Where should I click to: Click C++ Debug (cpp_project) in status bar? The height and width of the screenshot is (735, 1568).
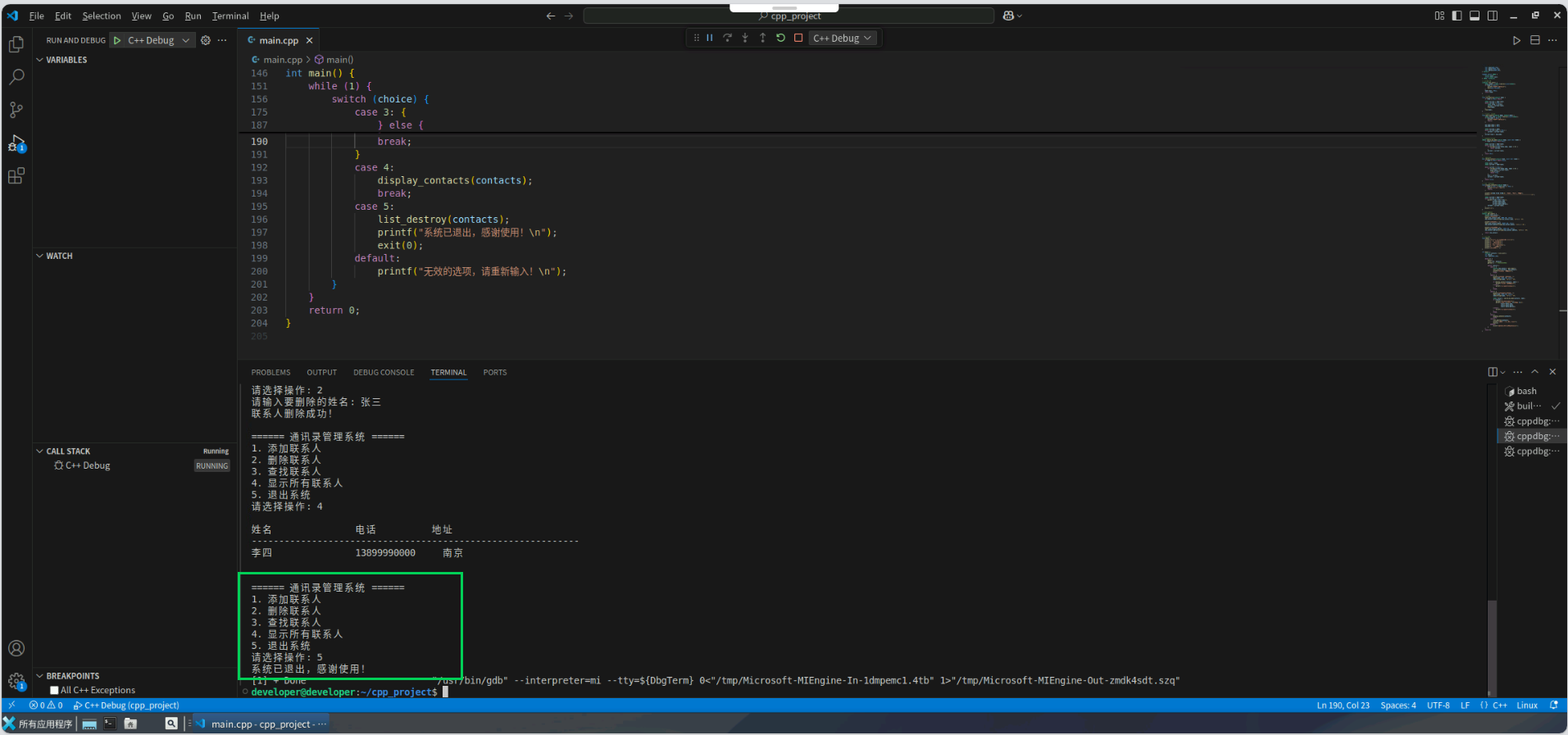pyautogui.click(x=125, y=705)
